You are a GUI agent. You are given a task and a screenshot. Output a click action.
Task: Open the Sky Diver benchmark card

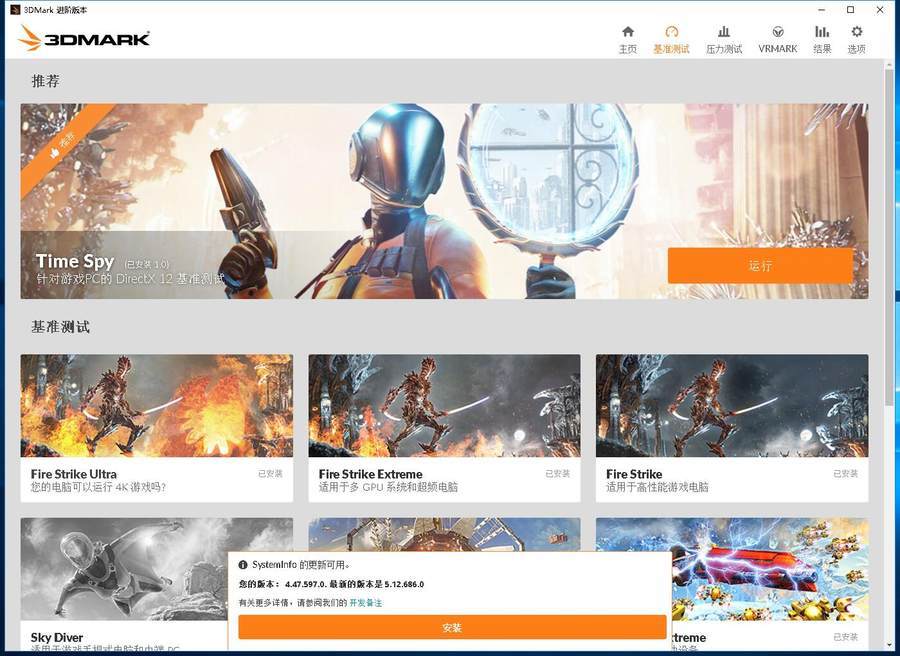tap(124, 584)
